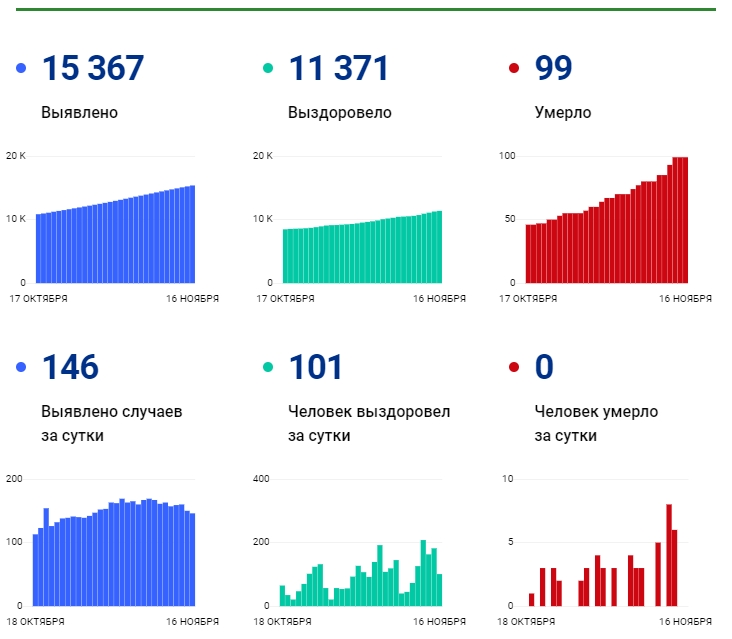Click the teal dot beside 11 371
The image size is (732, 639).
tap(268, 68)
